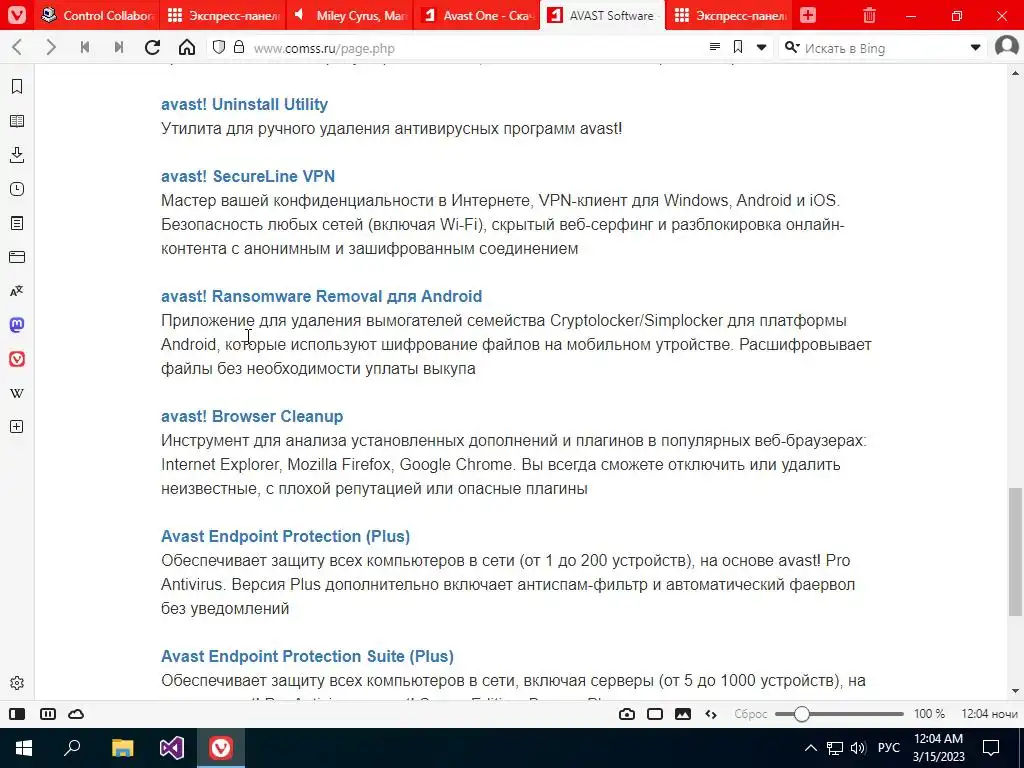The width and height of the screenshot is (1024, 768).
Task: Open the Bookmarks side panel
Action: [17, 87]
